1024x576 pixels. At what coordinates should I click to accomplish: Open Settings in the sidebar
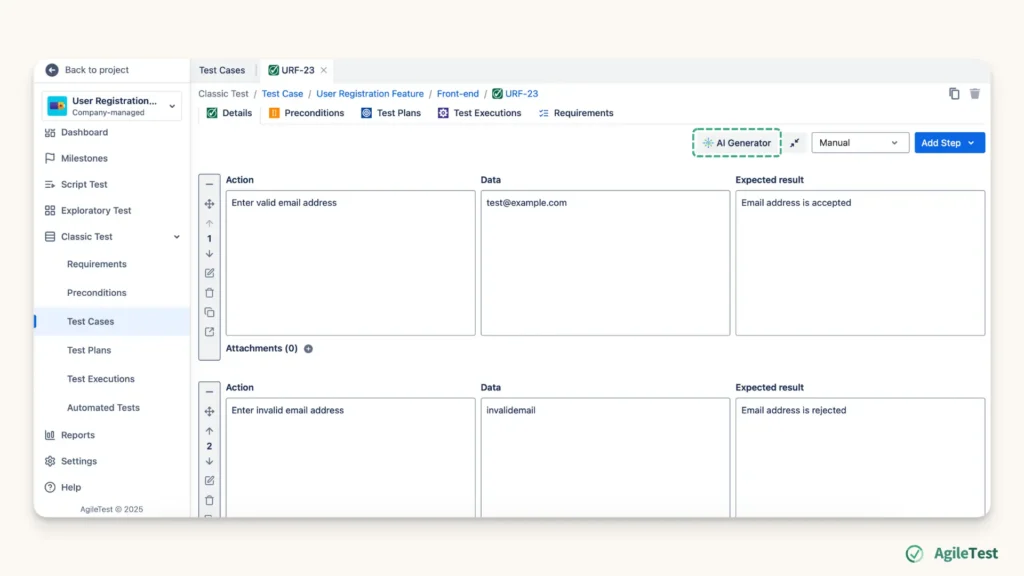tap(79, 461)
